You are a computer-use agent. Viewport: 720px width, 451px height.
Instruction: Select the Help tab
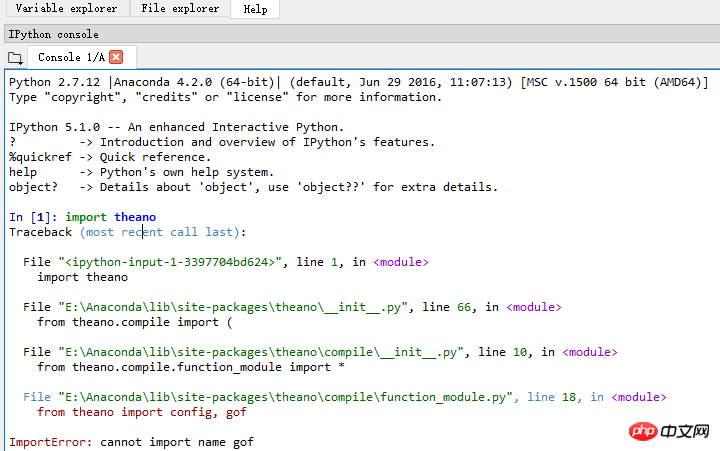click(255, 9)
